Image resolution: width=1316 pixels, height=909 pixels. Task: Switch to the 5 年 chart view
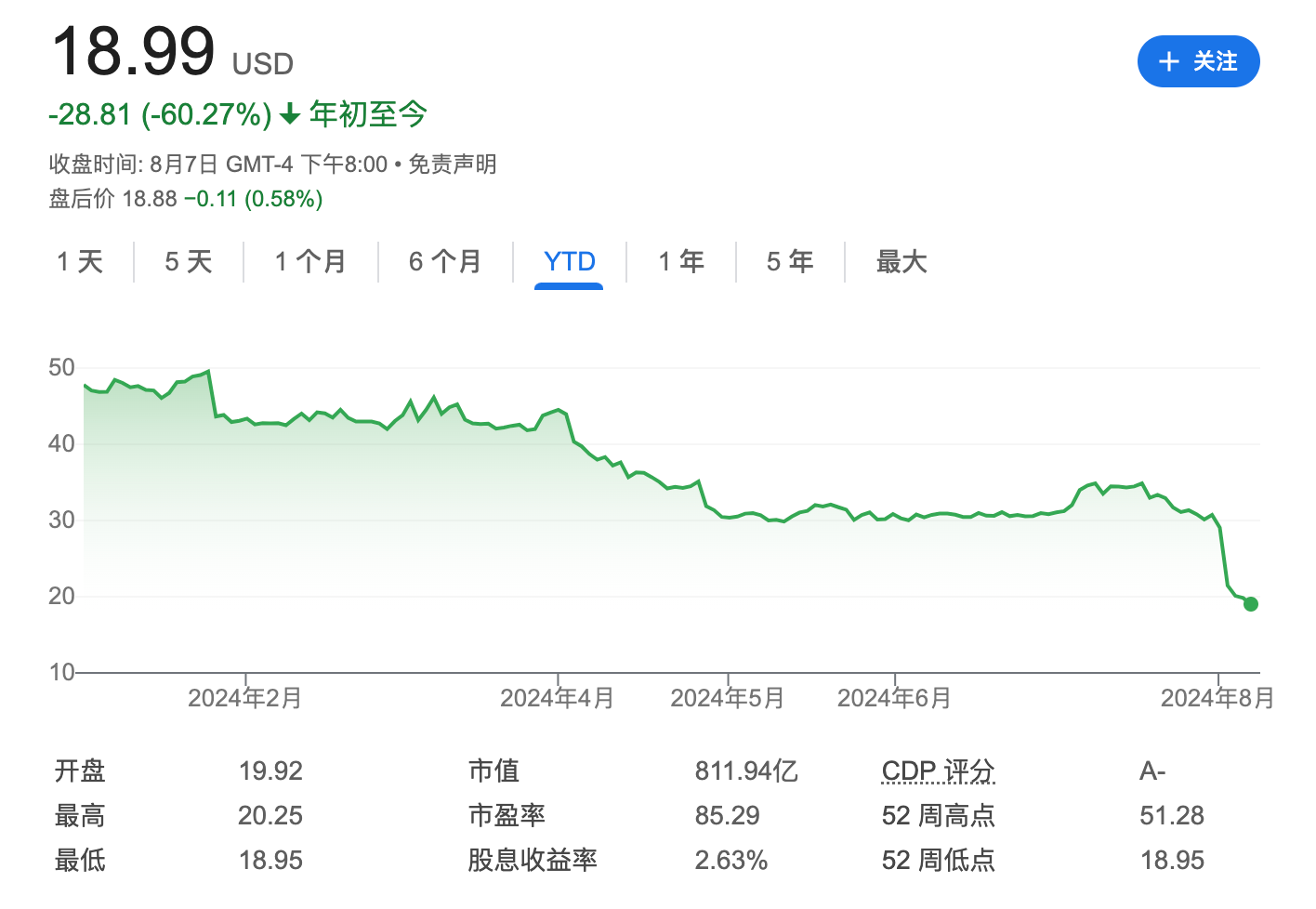[789, 262]
